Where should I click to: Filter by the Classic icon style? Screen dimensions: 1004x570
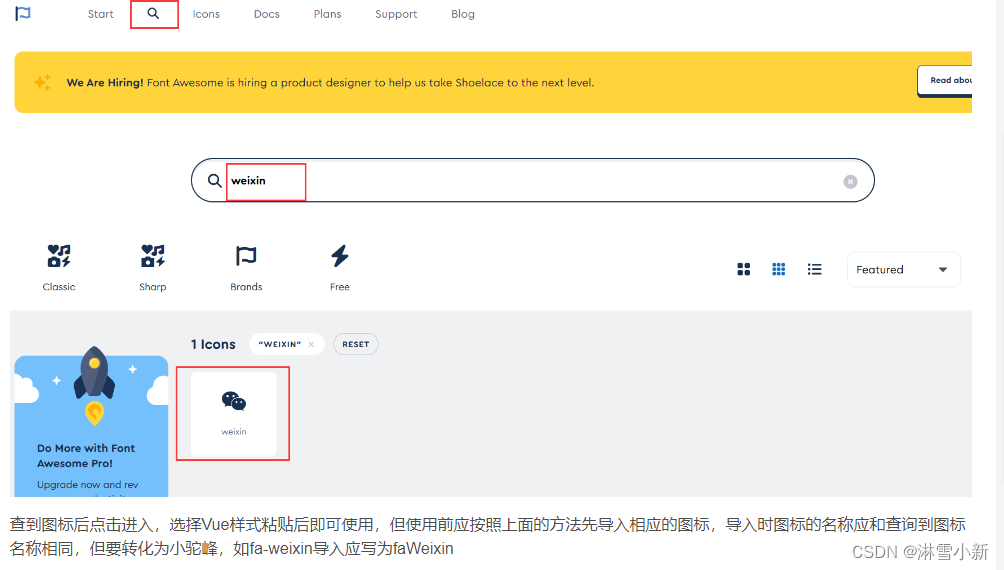click(59, 268)
